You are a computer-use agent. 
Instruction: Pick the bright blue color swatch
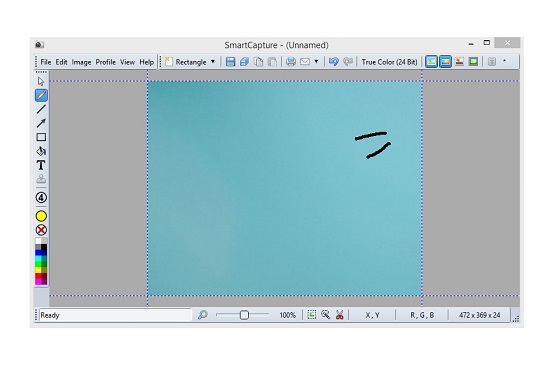[x=38, y=252]
